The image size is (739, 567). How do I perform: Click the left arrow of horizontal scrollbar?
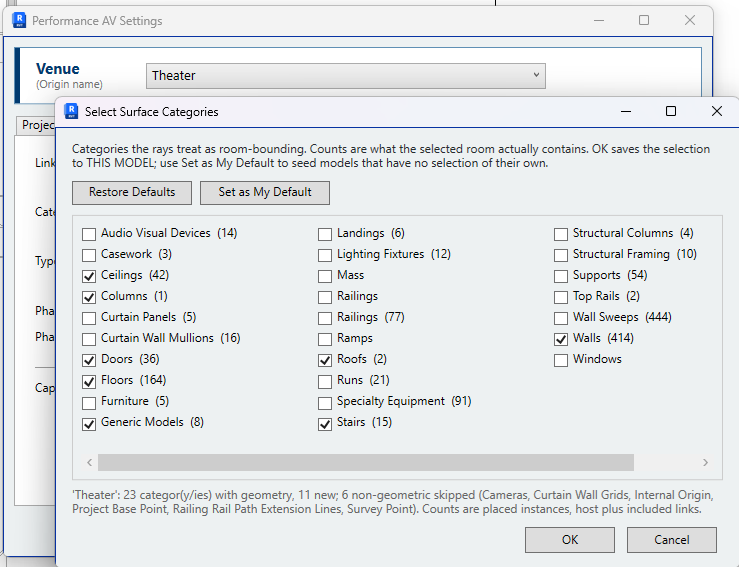[90, 462]
